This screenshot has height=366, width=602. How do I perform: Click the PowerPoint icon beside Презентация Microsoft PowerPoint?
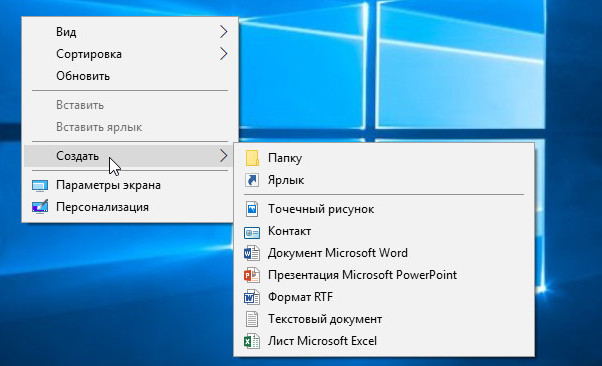[x=252, y=275]
